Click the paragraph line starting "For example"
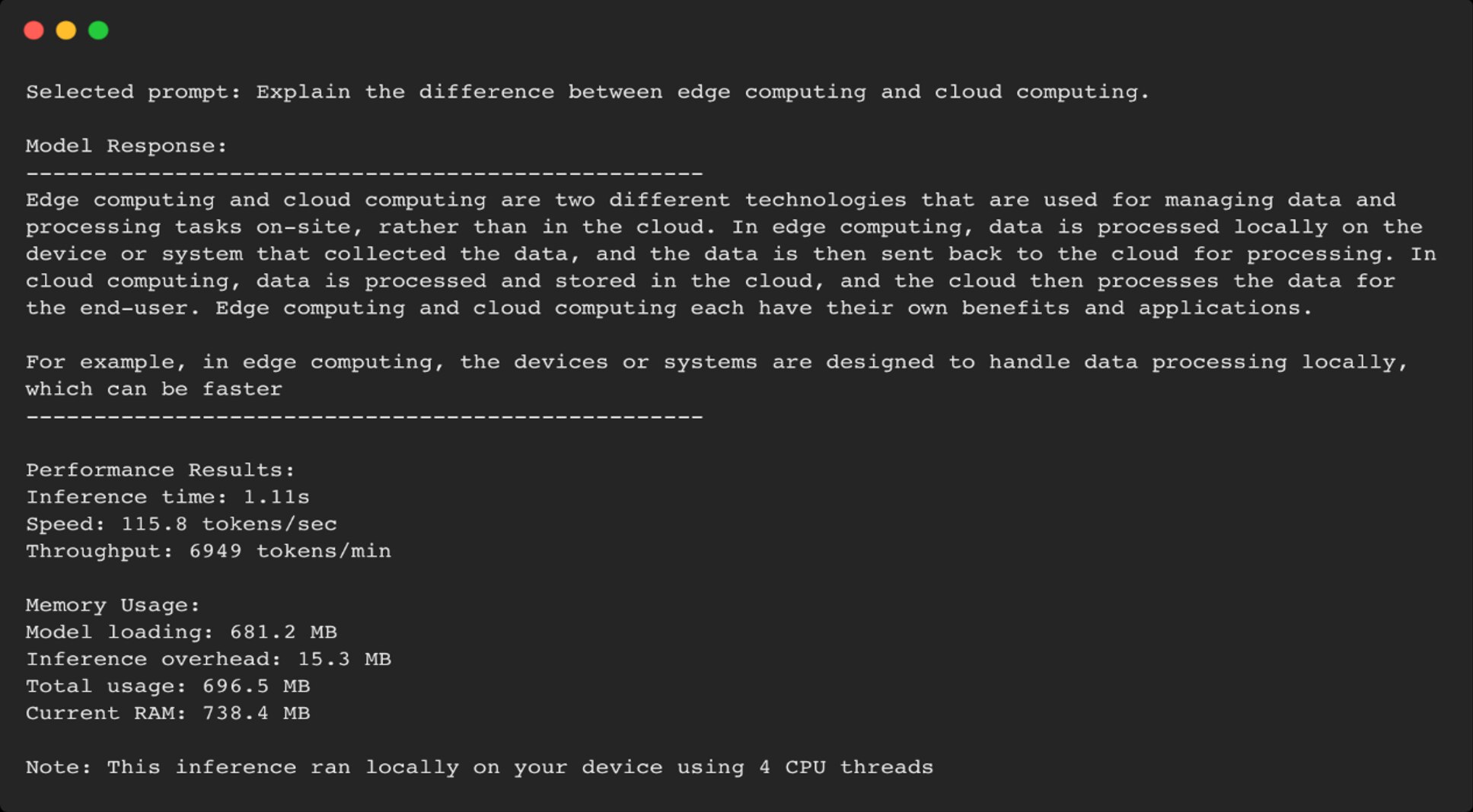 click(716, 362)
